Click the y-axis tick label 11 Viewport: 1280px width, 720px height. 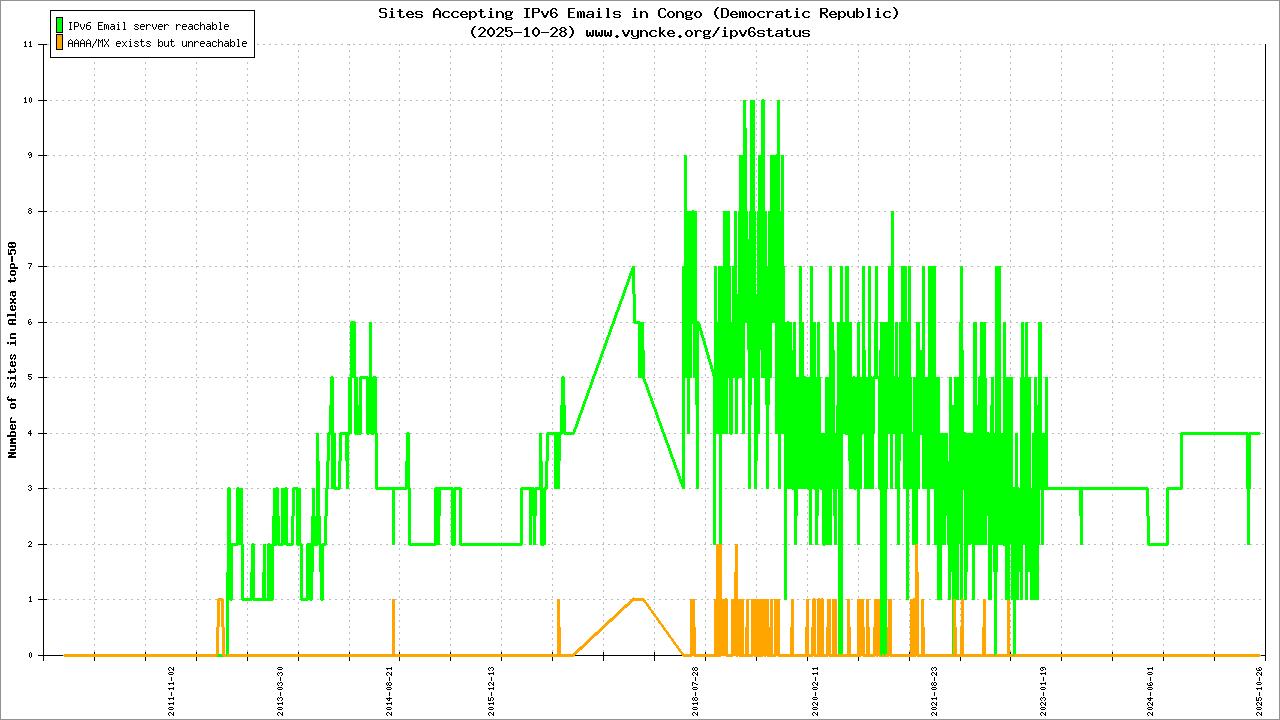28,45
